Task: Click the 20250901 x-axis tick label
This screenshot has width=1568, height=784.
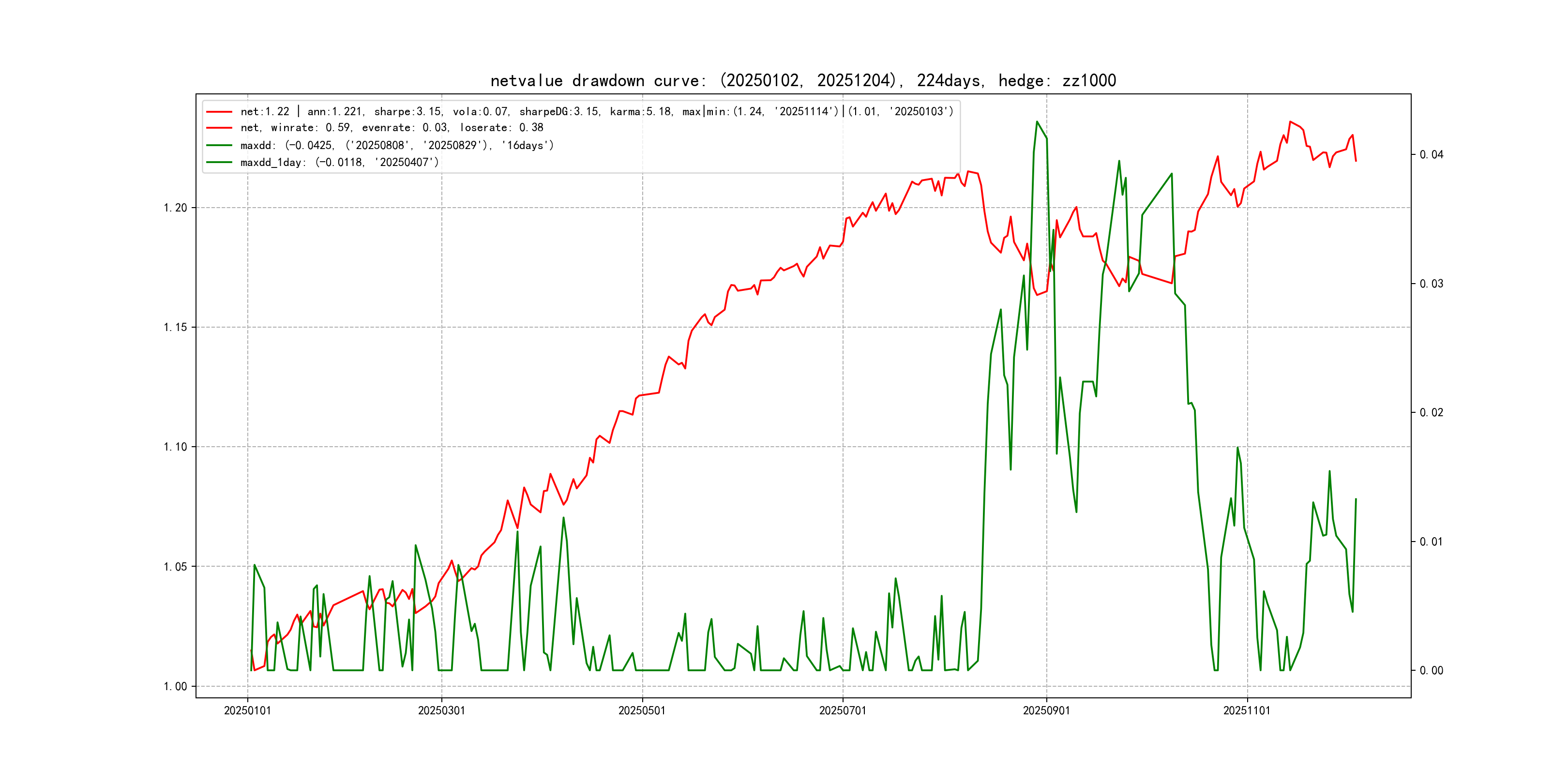Action: click(x=1046, y=711)
